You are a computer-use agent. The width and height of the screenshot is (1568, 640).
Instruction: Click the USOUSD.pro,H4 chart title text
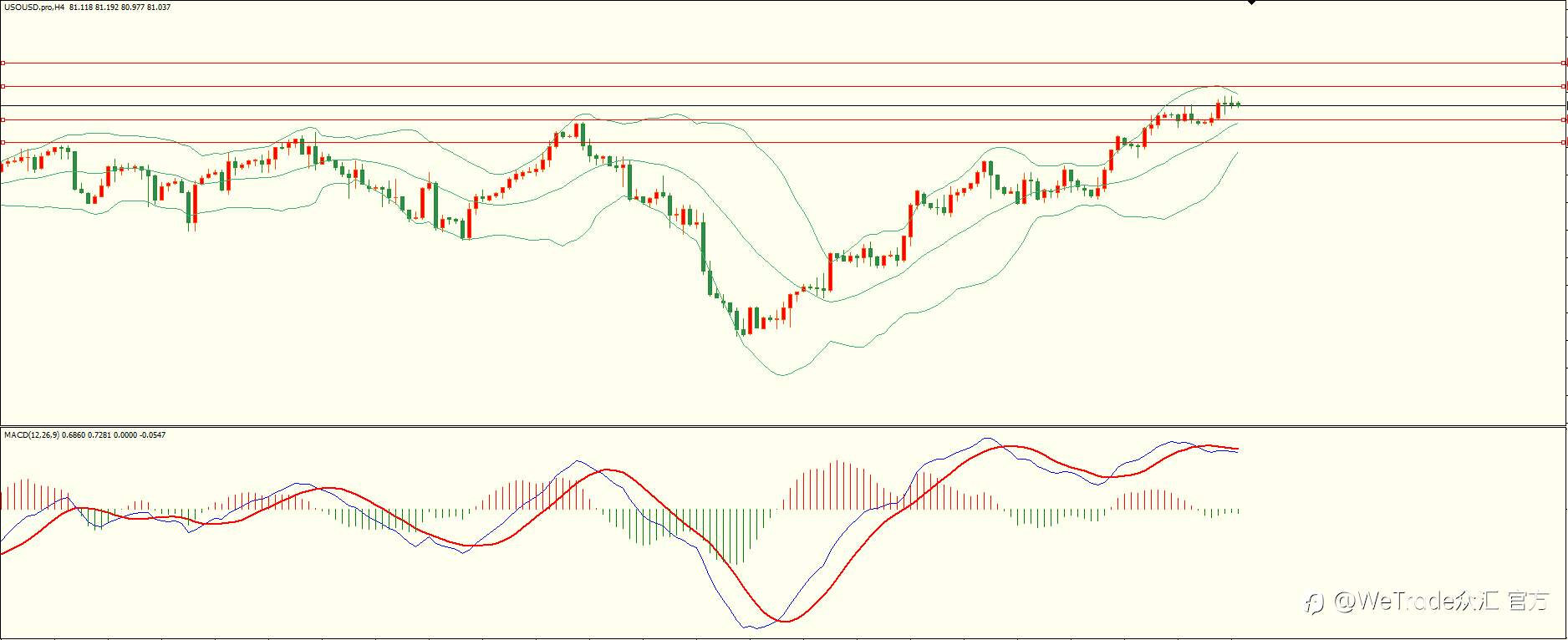tap(34, 7)
